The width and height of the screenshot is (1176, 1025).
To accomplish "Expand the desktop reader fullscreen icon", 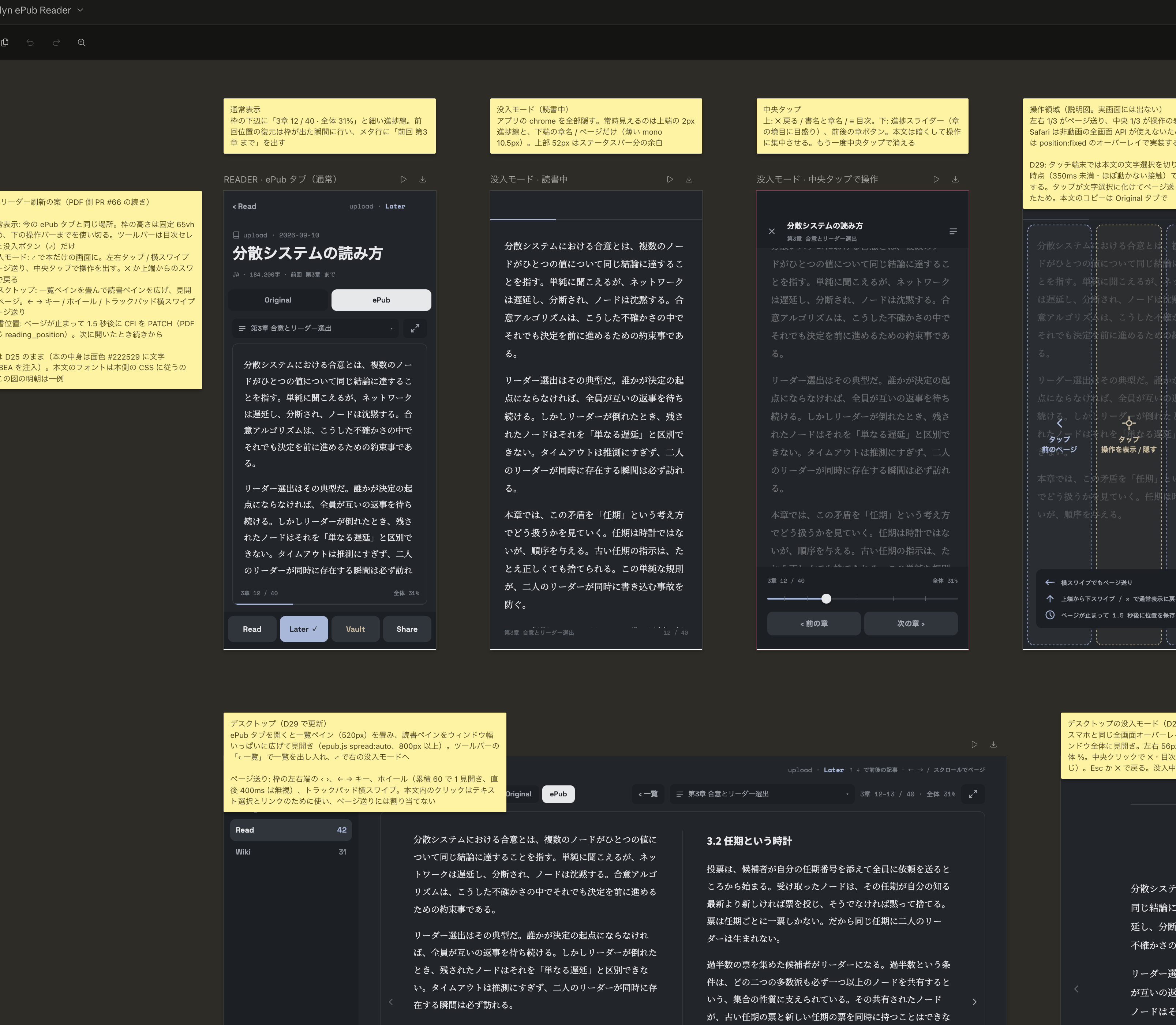I will [x=973, y=794].
